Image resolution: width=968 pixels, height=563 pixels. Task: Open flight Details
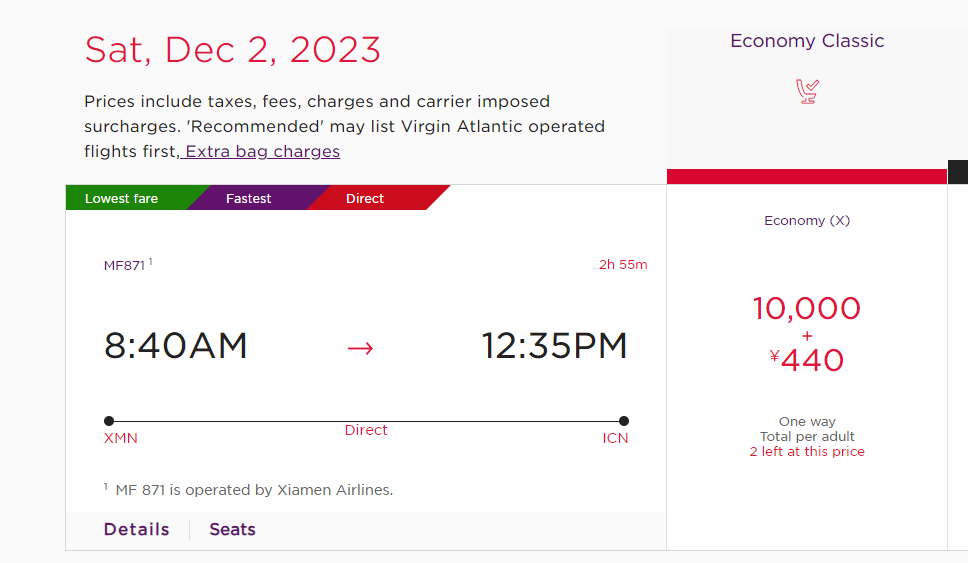136,530
